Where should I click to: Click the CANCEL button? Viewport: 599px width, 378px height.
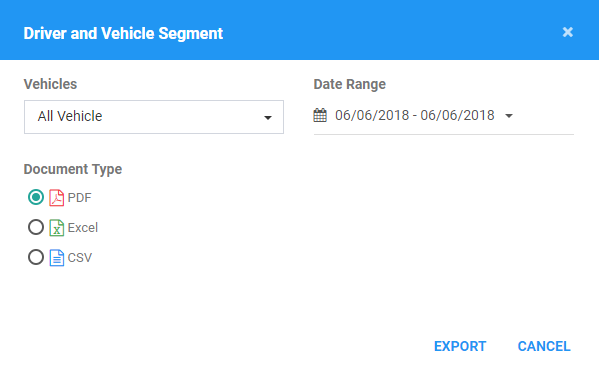coord(544,346)
